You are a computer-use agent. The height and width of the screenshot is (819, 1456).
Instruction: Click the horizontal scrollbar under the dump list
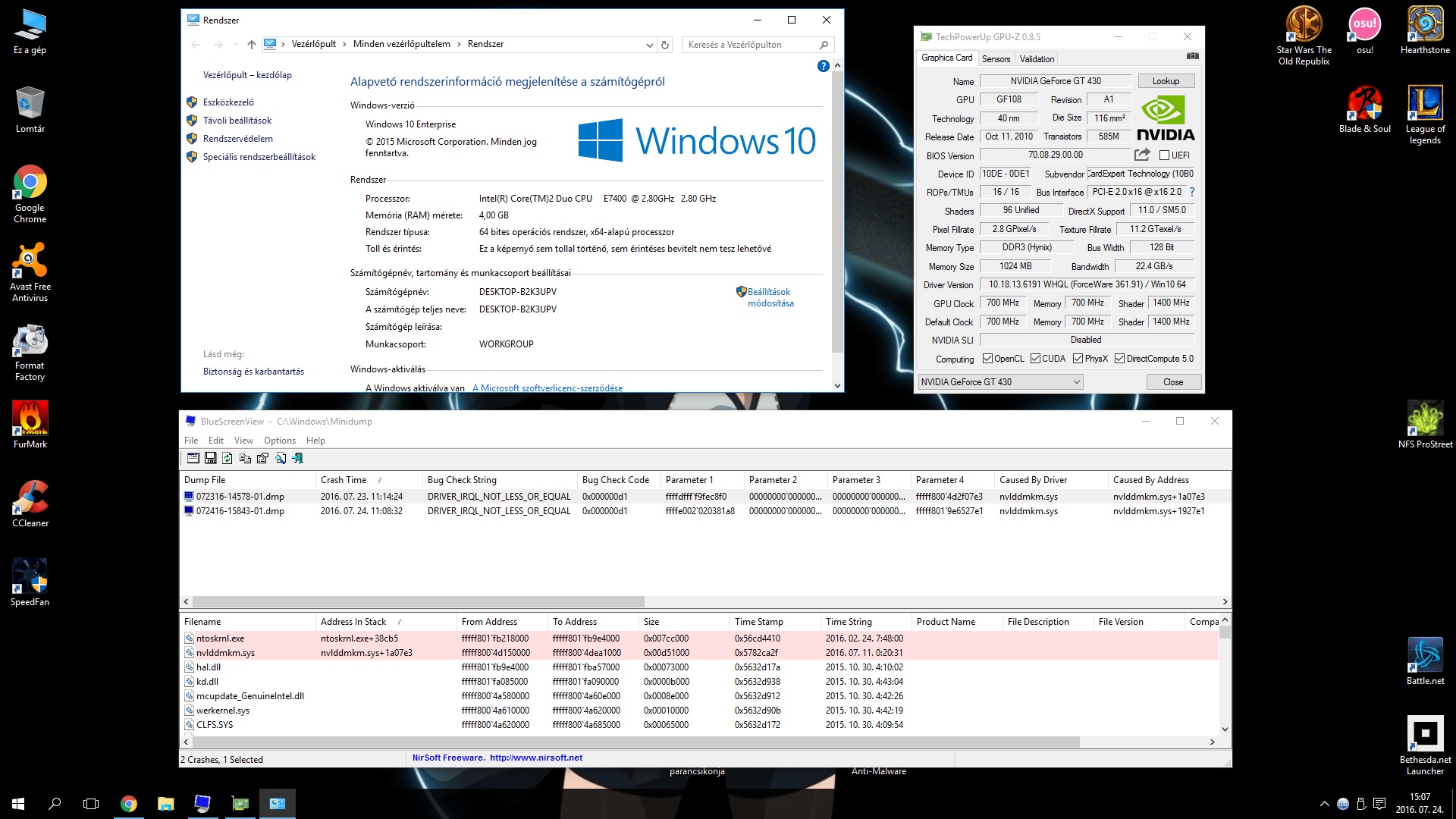click(417, 601)
